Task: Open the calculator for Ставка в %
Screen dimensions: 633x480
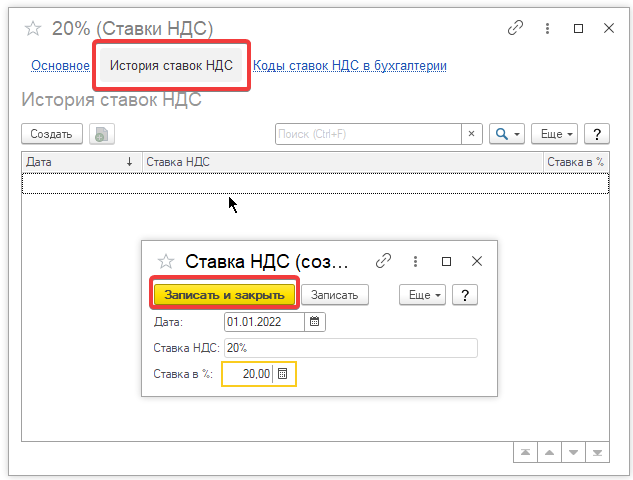Action: 283,374
